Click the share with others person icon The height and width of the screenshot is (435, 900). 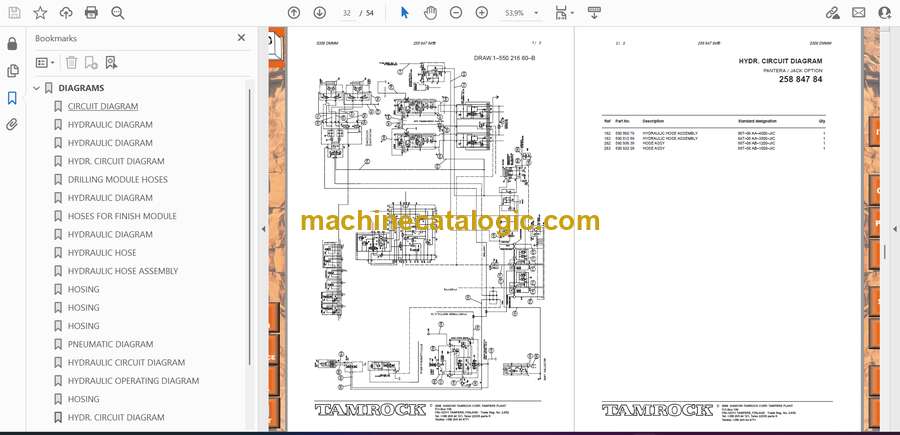click(x=885, y=13)
